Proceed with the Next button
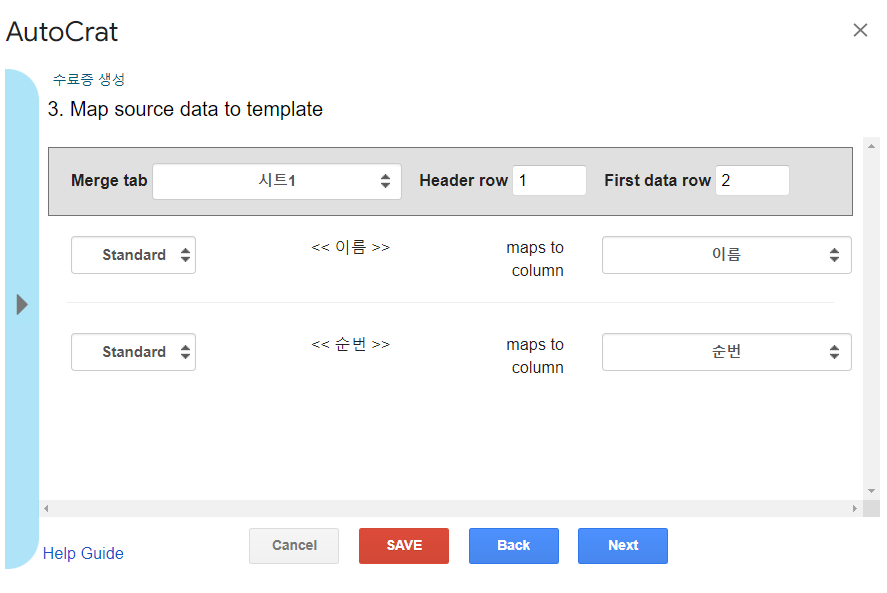 tap(622, 545)
